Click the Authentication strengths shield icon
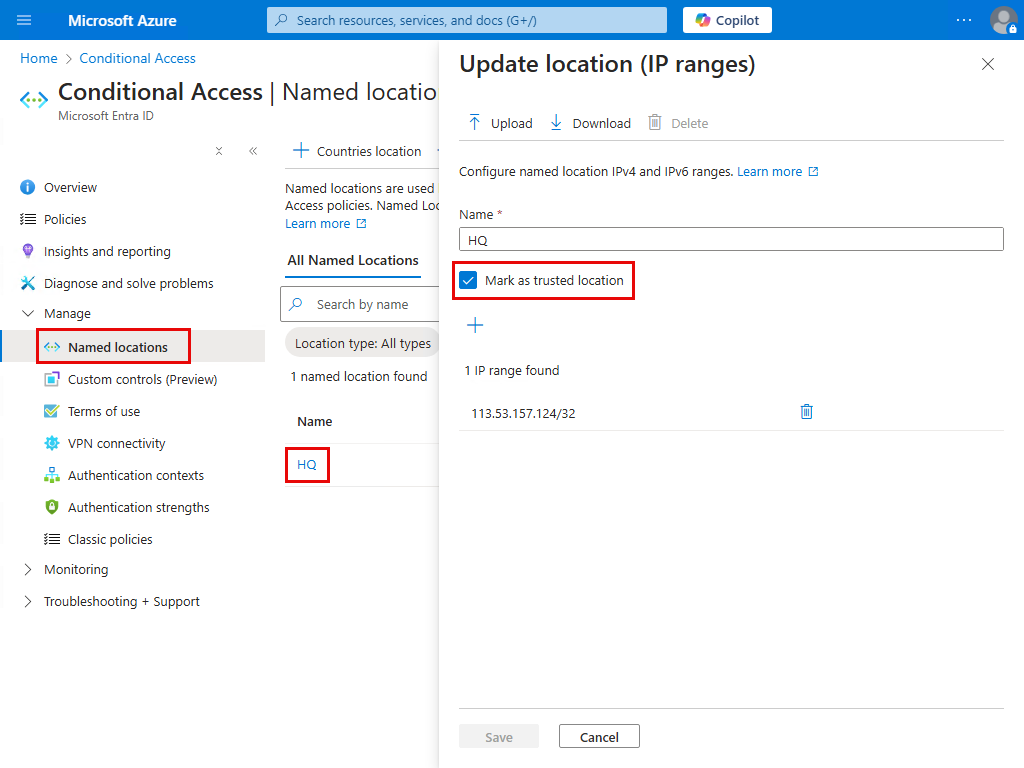1024x768 pixels. coord(52,507)
